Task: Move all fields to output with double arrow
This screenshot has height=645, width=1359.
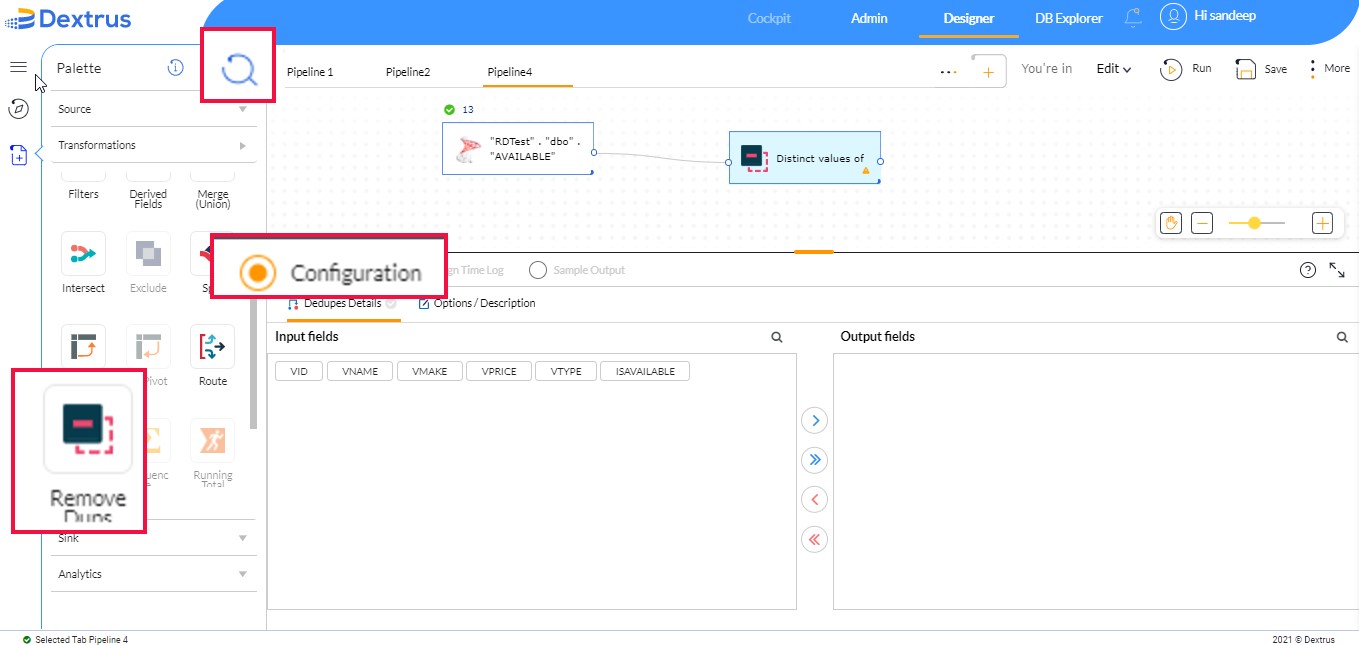Action: click(815, 460)
